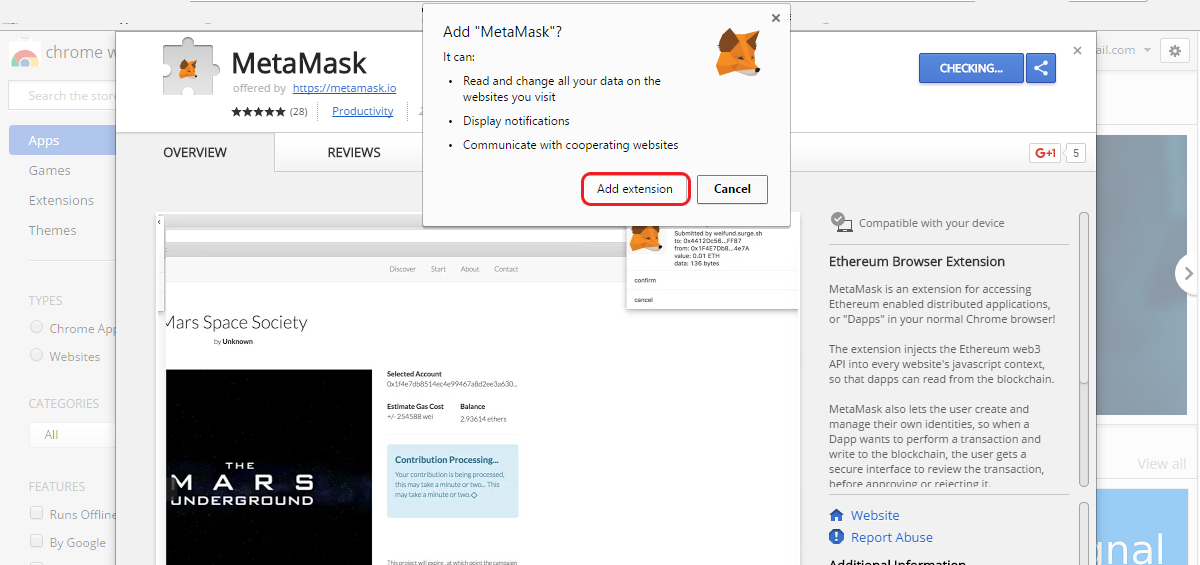Click the View all link
Screen dimensions: 1200x565
[1161, 464]
